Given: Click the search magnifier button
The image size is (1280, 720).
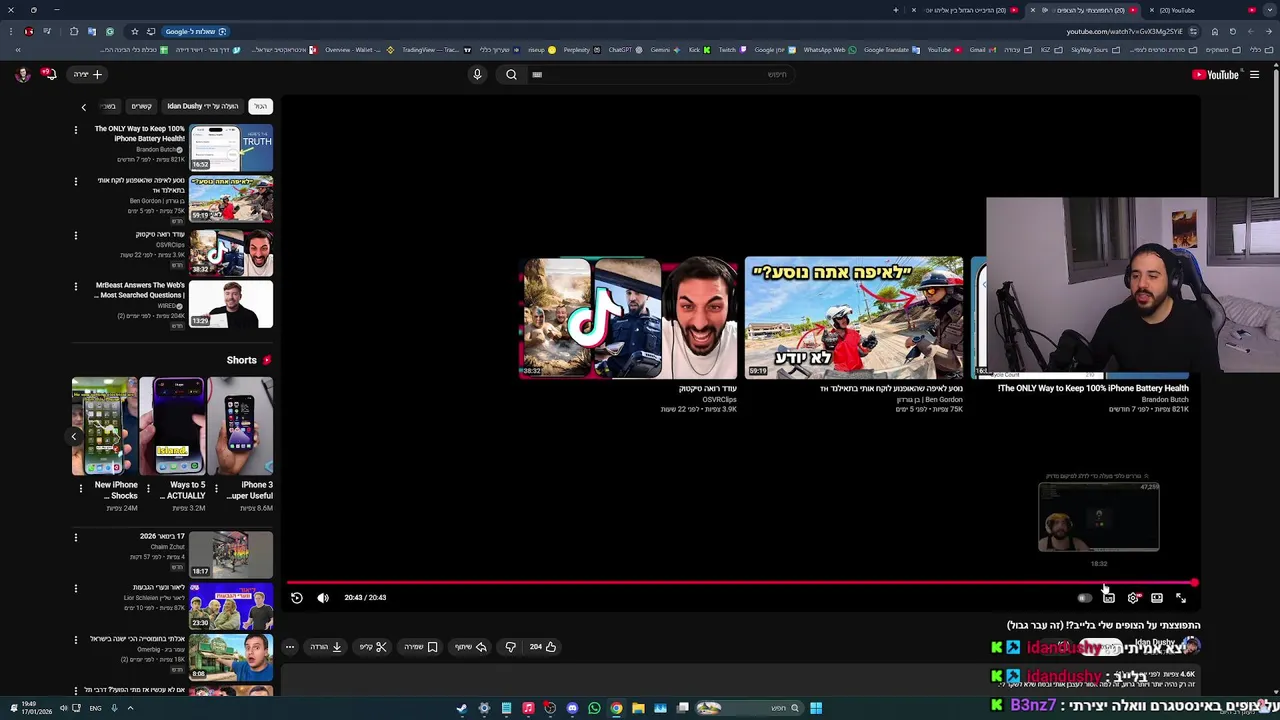Looking at the screenshot, I should coord(511,74).
